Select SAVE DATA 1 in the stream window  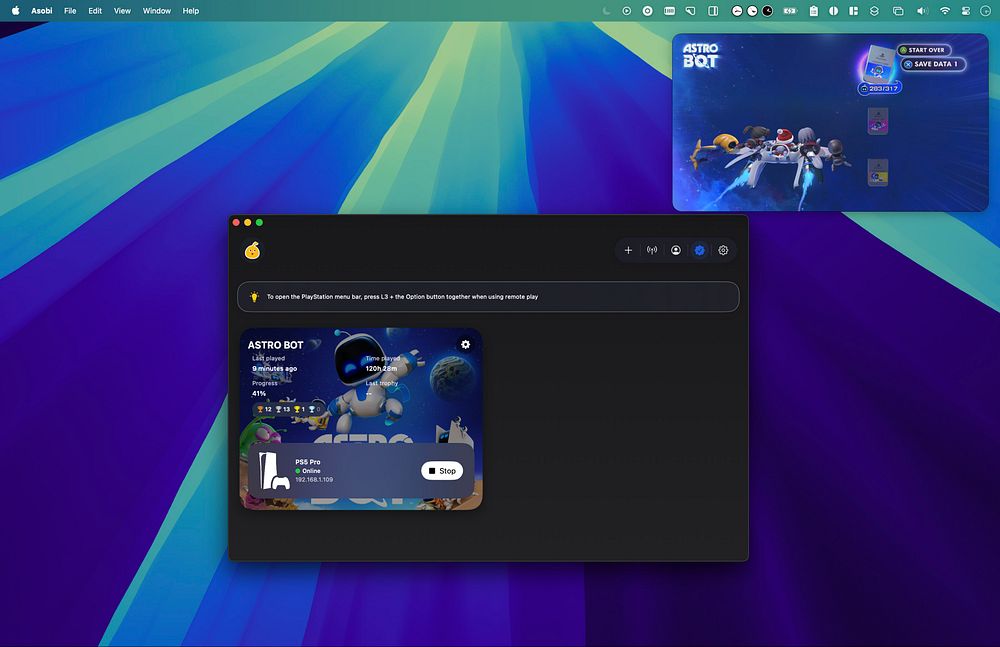coord(933,64)
